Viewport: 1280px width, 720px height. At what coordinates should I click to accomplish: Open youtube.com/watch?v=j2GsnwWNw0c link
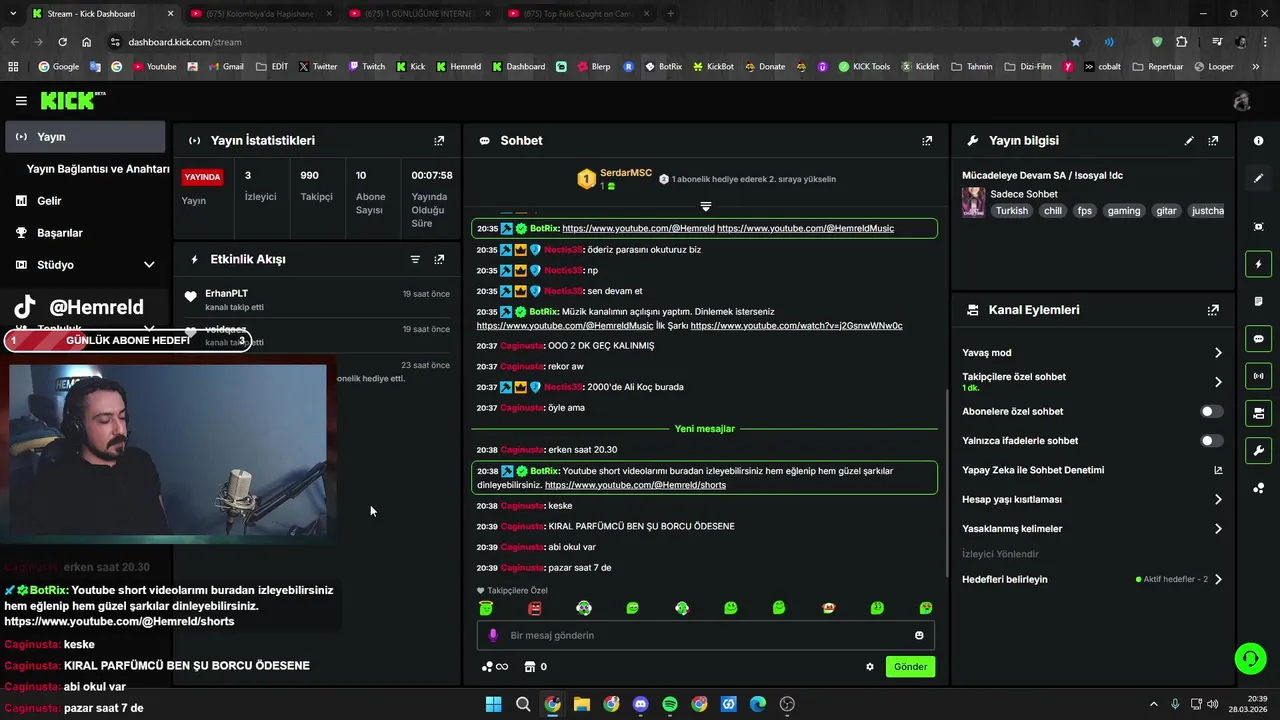(796, 326)
